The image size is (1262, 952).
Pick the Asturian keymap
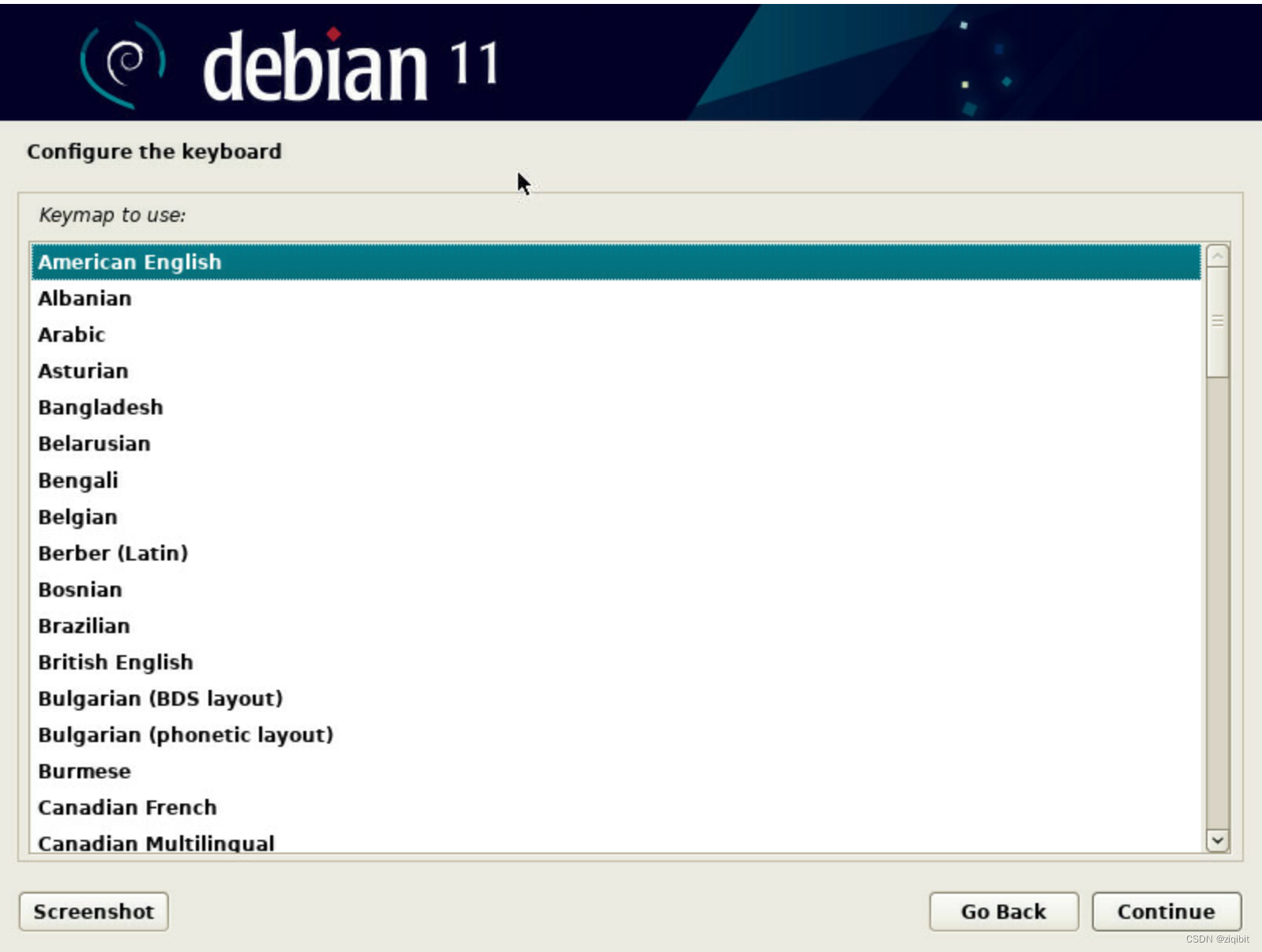(83, 371)
